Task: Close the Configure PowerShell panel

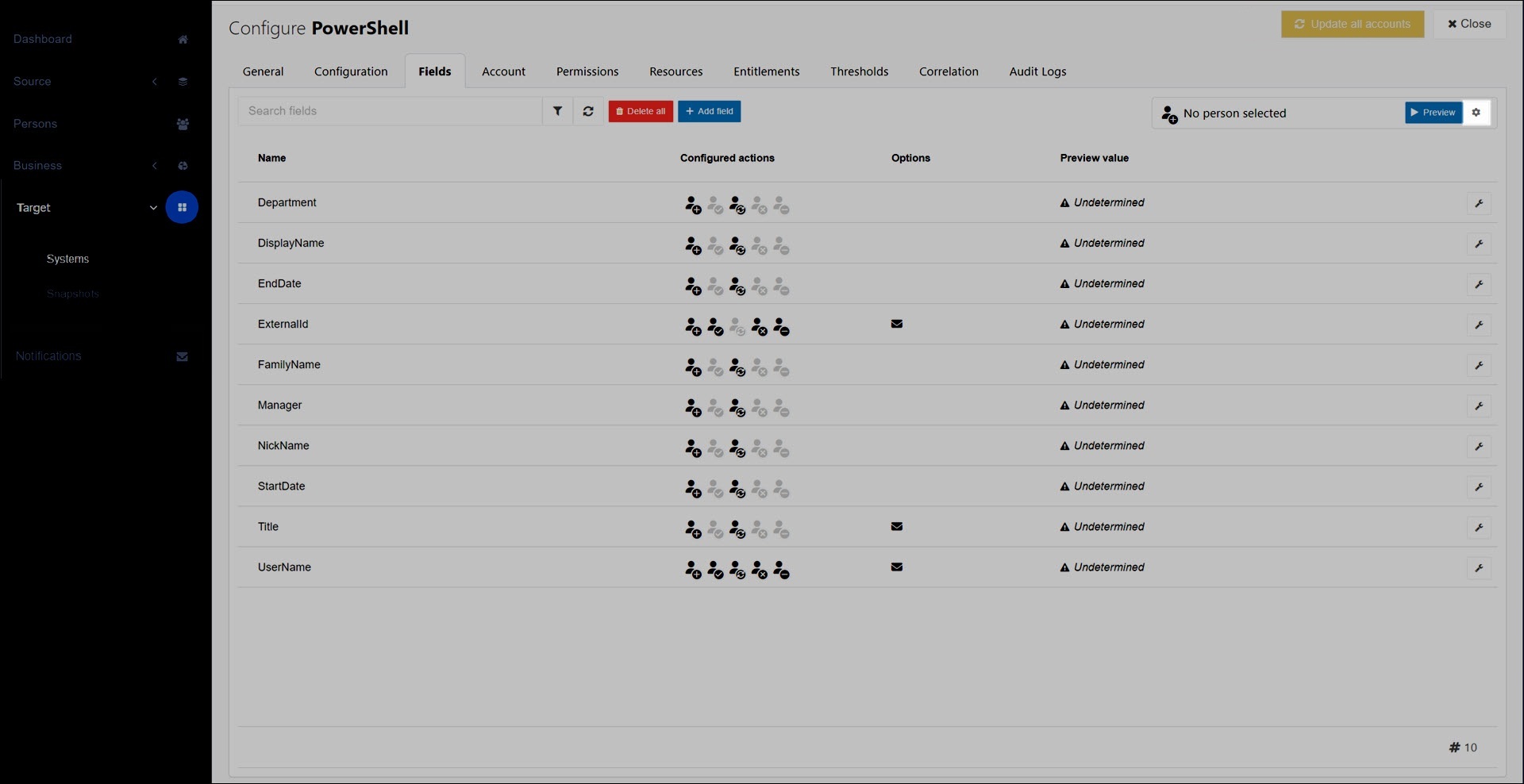Action: (x=1469, y=24)
